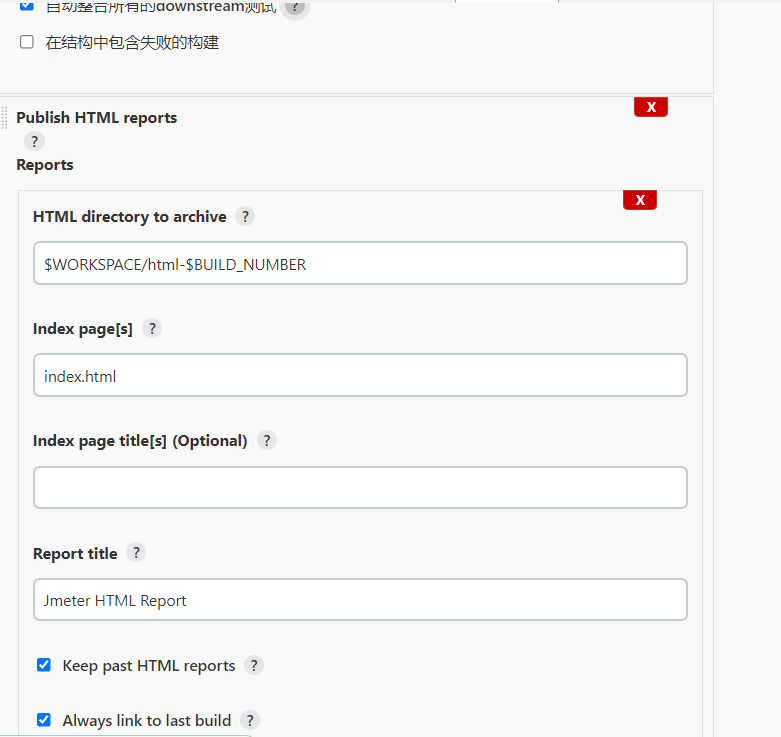
Task: Focus the index.html Index pages input
Action: coord(360,376)
